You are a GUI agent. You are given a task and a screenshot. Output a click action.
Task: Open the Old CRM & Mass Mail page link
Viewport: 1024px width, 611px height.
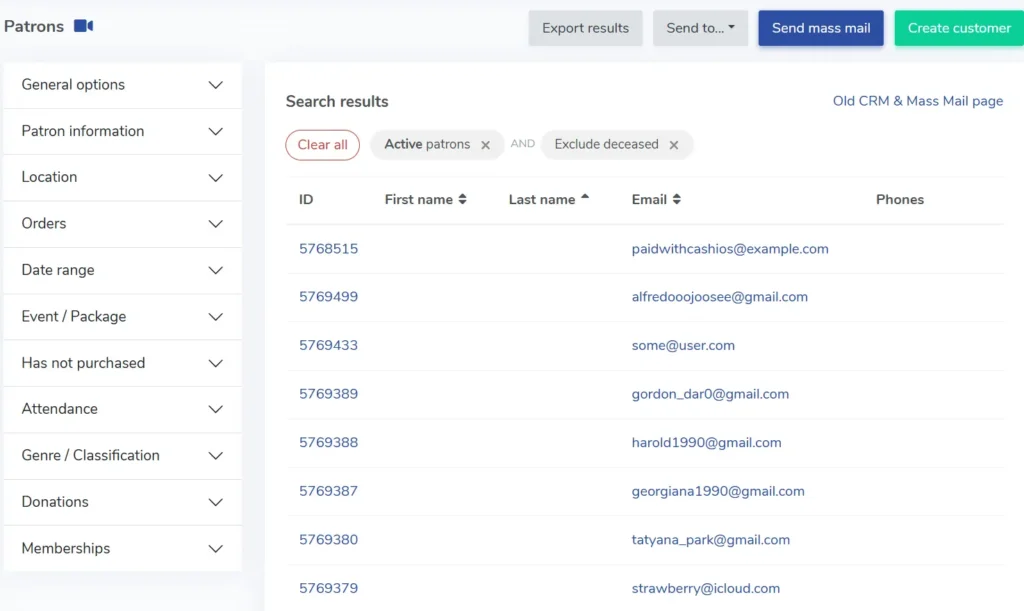(918, 101)
